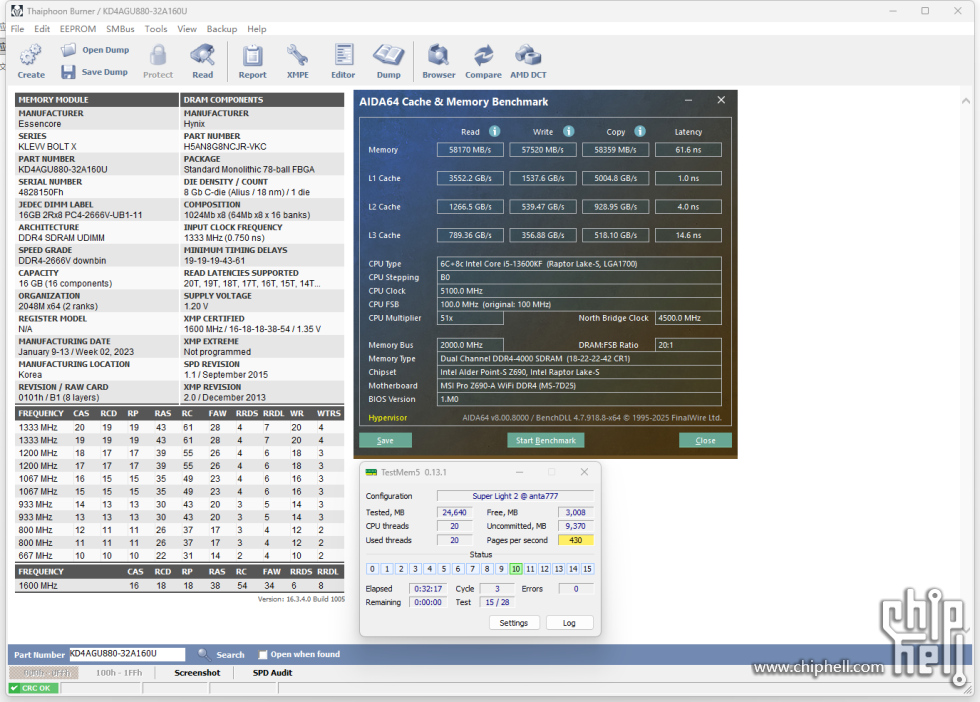Screen dimensions: 980x702
Task: Click the info icon beside Read
Action: click(494, 131)
